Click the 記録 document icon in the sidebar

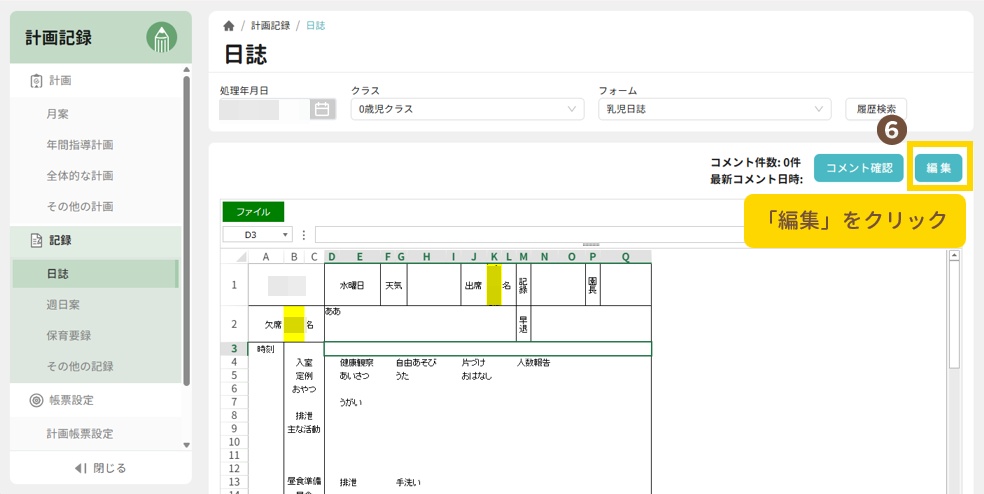tap(36, 240)
